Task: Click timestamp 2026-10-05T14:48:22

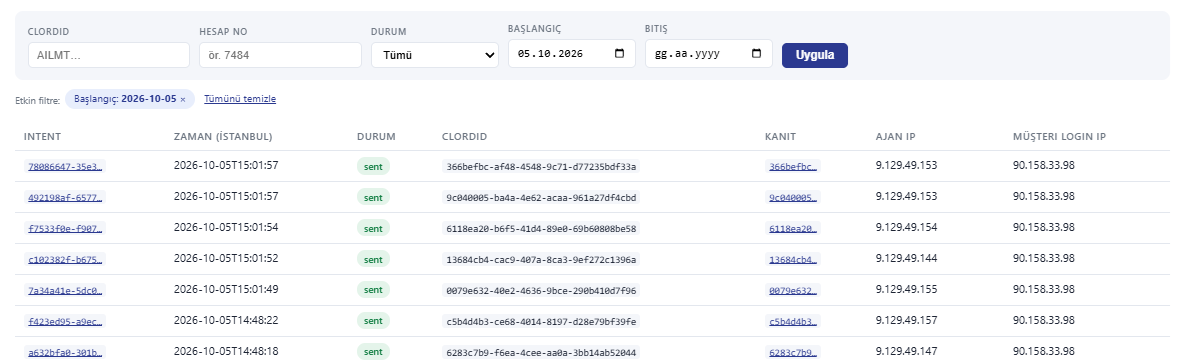Action: [x=226, y=320]
